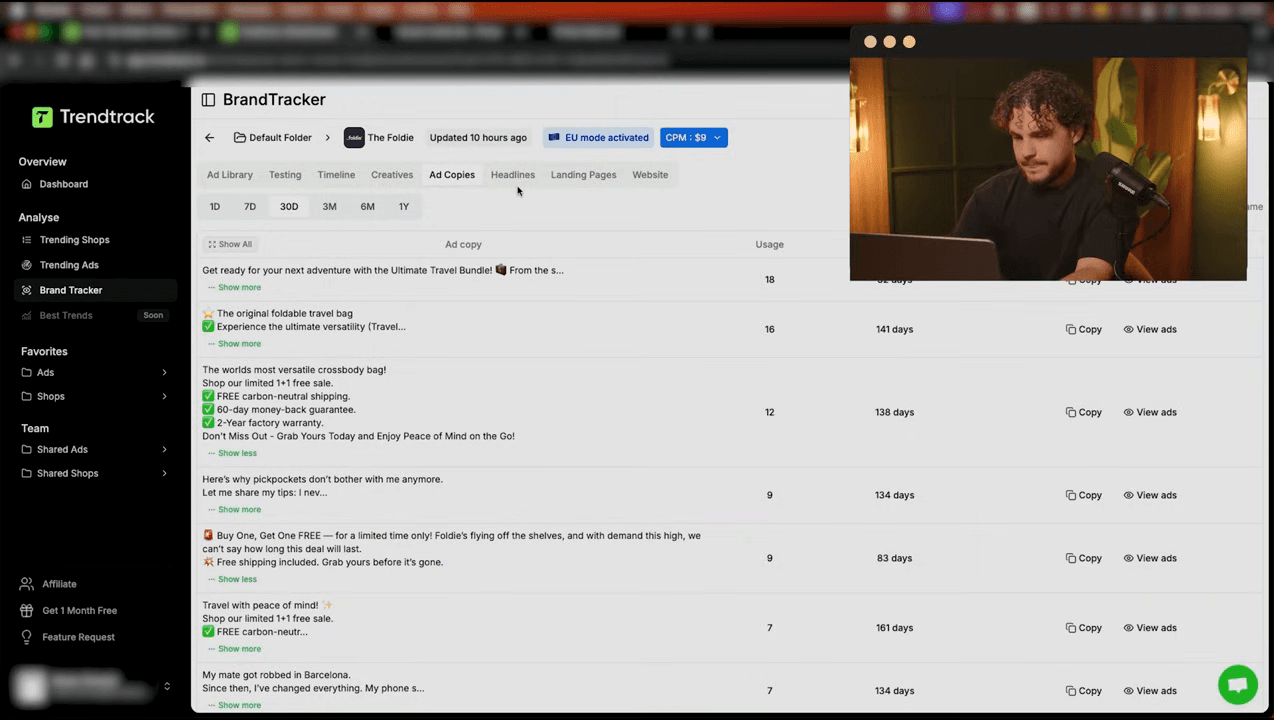Image resolution: width=1274 pixels, height=720 pixels.
Task: Select the 30D time range
Action: click(289, 207)
